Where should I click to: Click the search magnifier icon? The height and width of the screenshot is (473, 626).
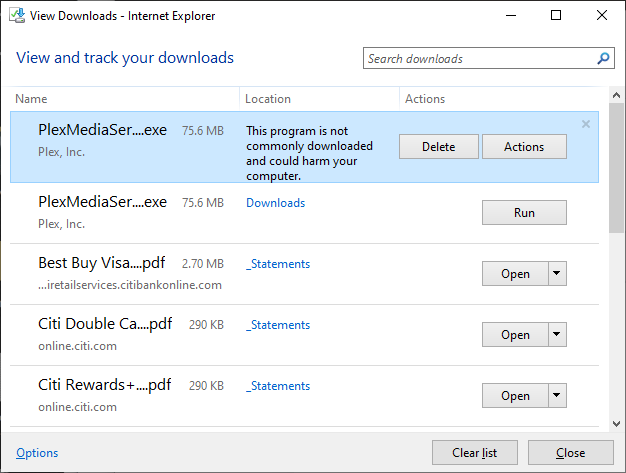(x=604, y=59)
